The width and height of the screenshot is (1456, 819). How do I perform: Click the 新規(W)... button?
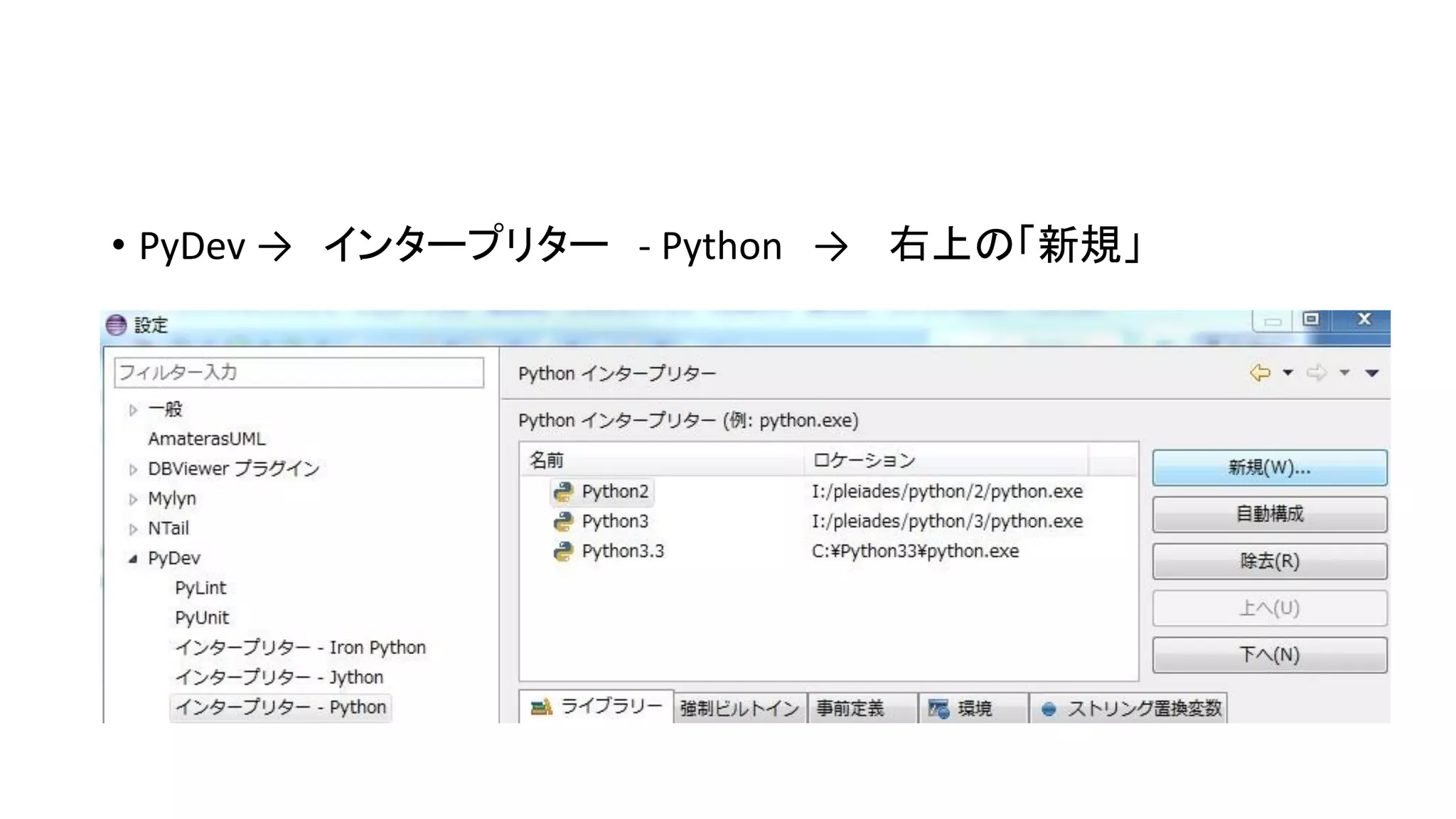click(x=1270, y=468)
